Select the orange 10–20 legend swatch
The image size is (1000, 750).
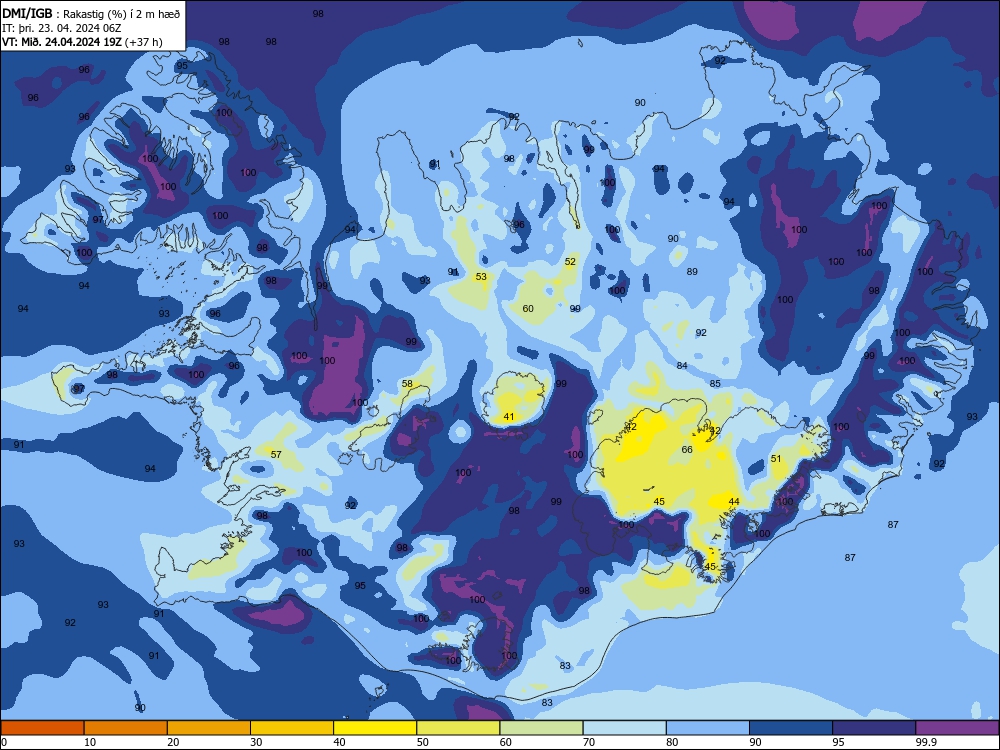(x=126, y=728)
